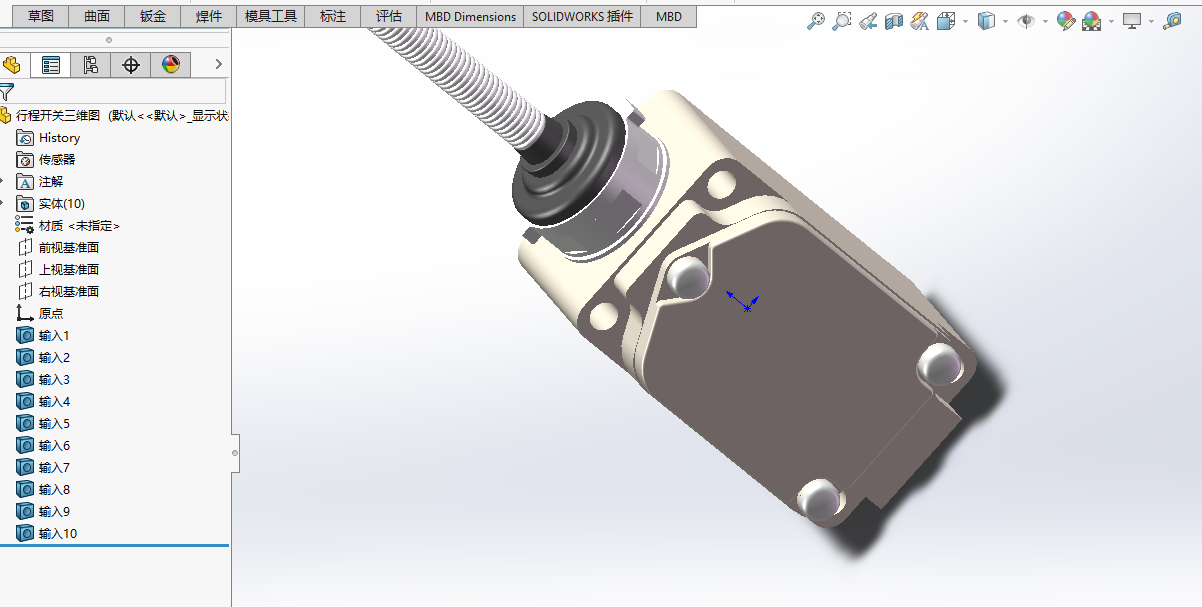Select imported feature 输入7
This screenshot has width=1202, height=607.
pos(43,468)
